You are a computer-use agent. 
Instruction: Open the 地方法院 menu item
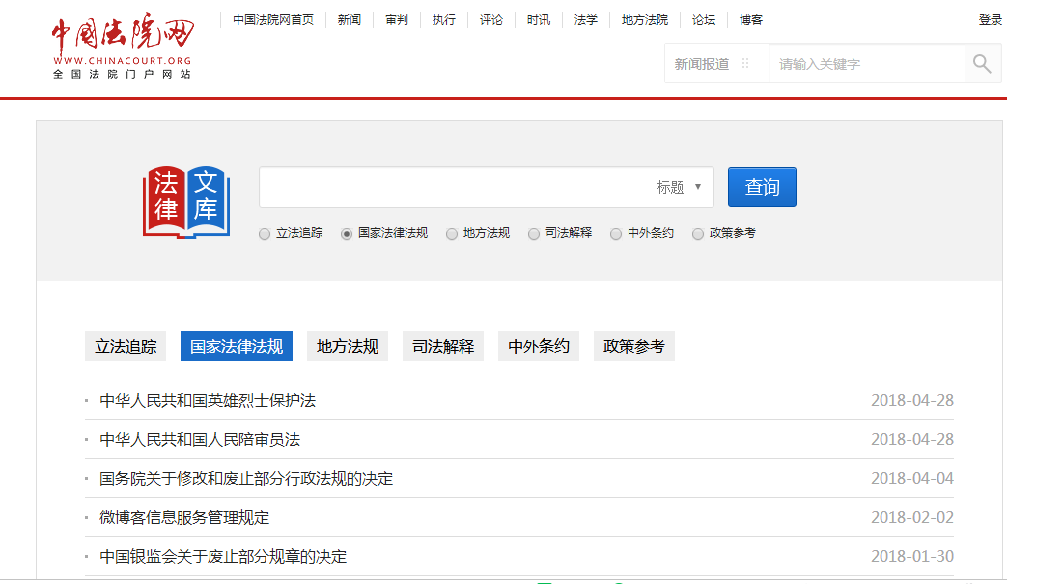pyautogui.click(x=643, y=19)
